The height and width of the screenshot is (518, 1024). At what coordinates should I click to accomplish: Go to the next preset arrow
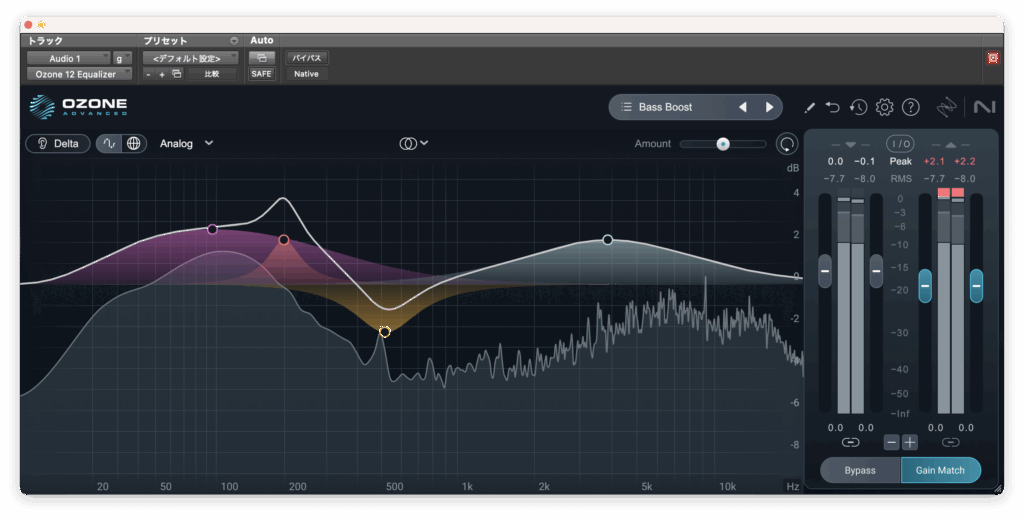tap(769, 107)
